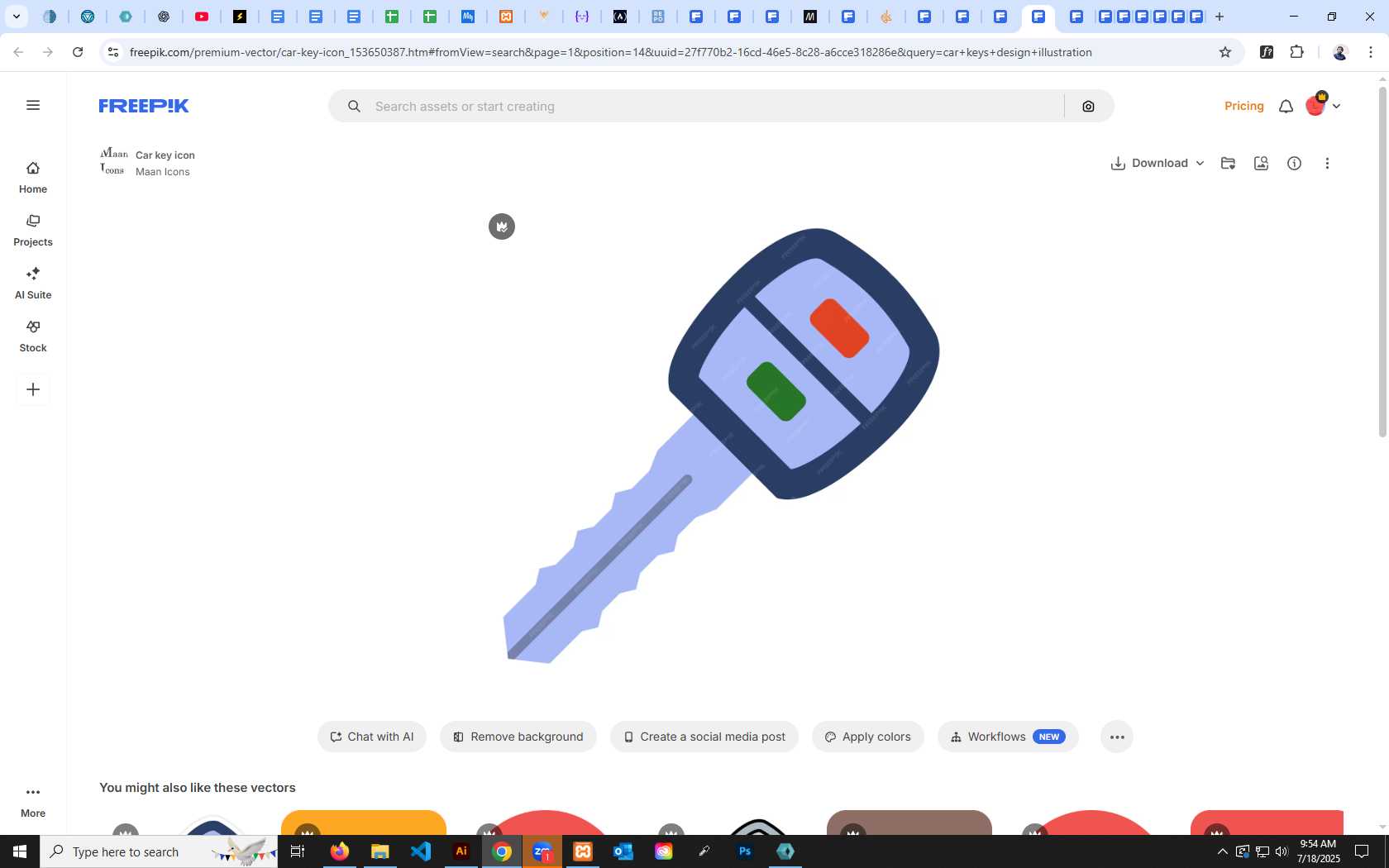Click the camera search-by-image icon
1389x868 pixels.
[1088, 106]
